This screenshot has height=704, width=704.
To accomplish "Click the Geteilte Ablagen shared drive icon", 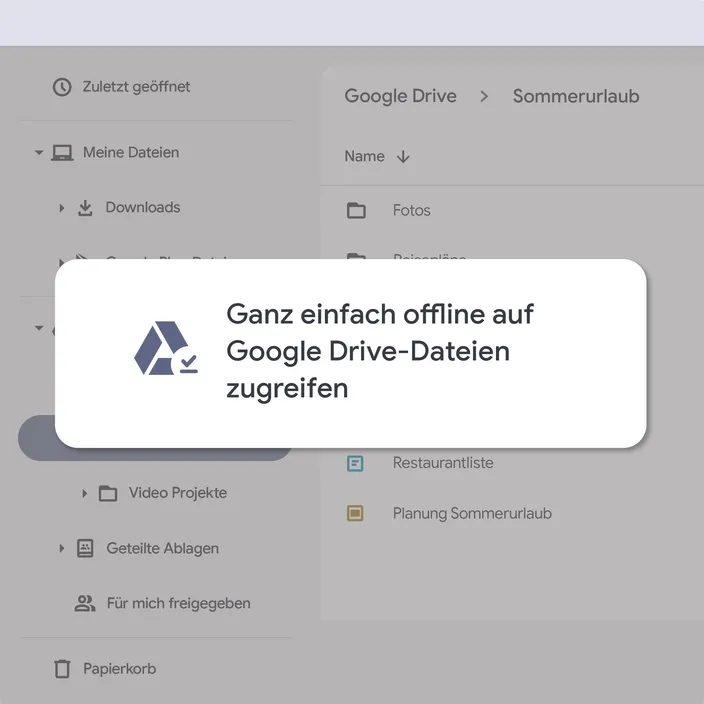I will pos(85,548).
